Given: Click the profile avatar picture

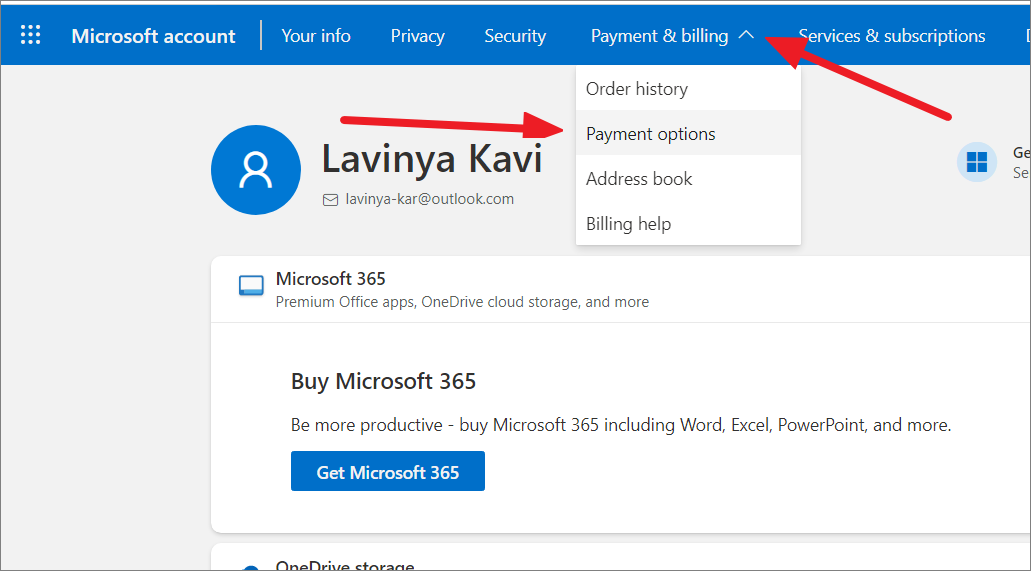Looking at the screenshot, I should [256, 170].
